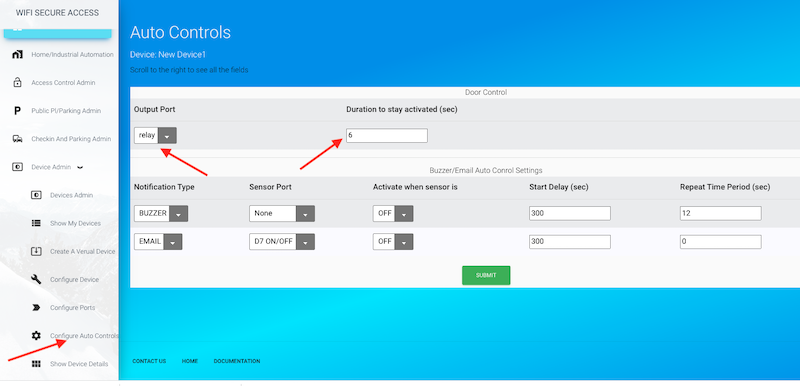Click the BUZZER row Start Delay field

(x=570, y=213)
